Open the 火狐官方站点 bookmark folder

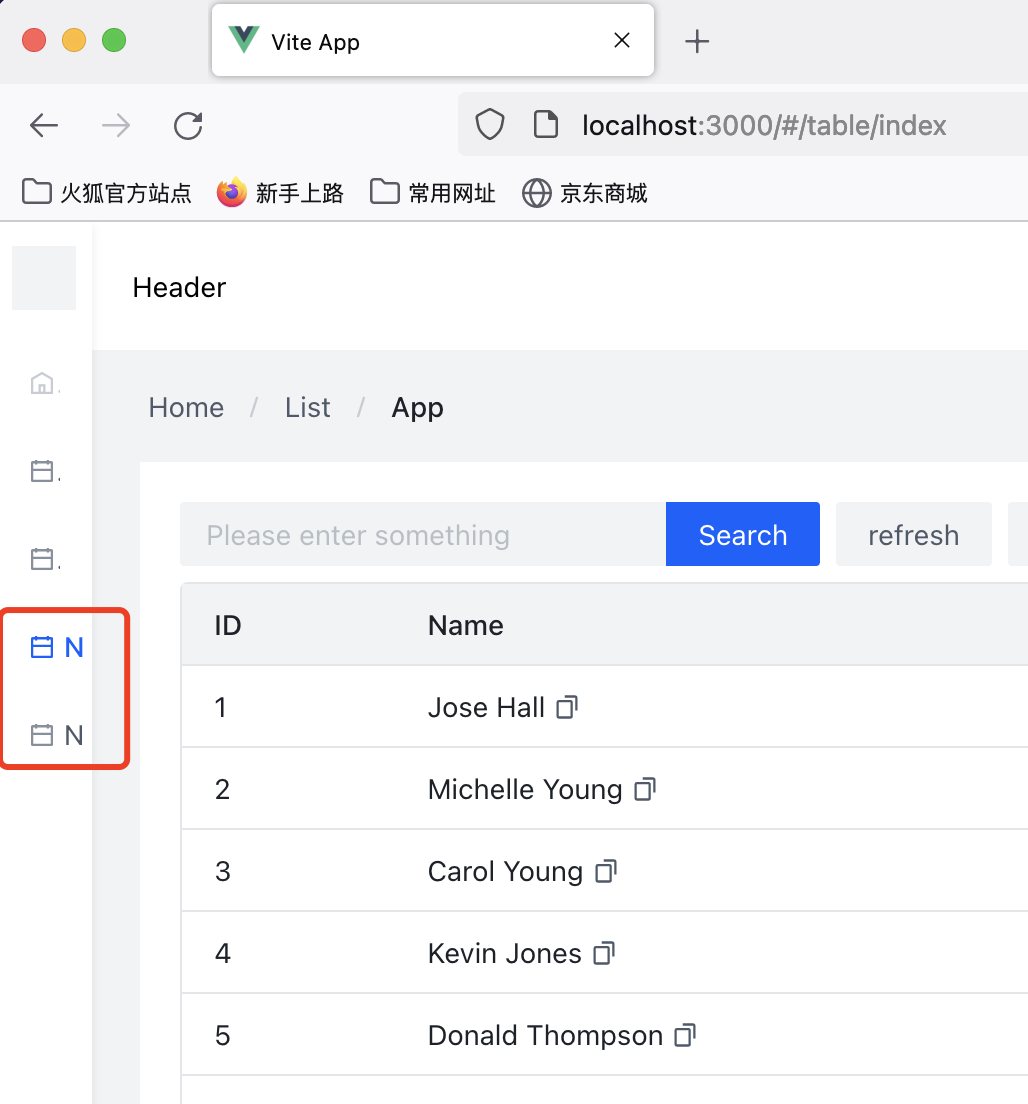107,192
